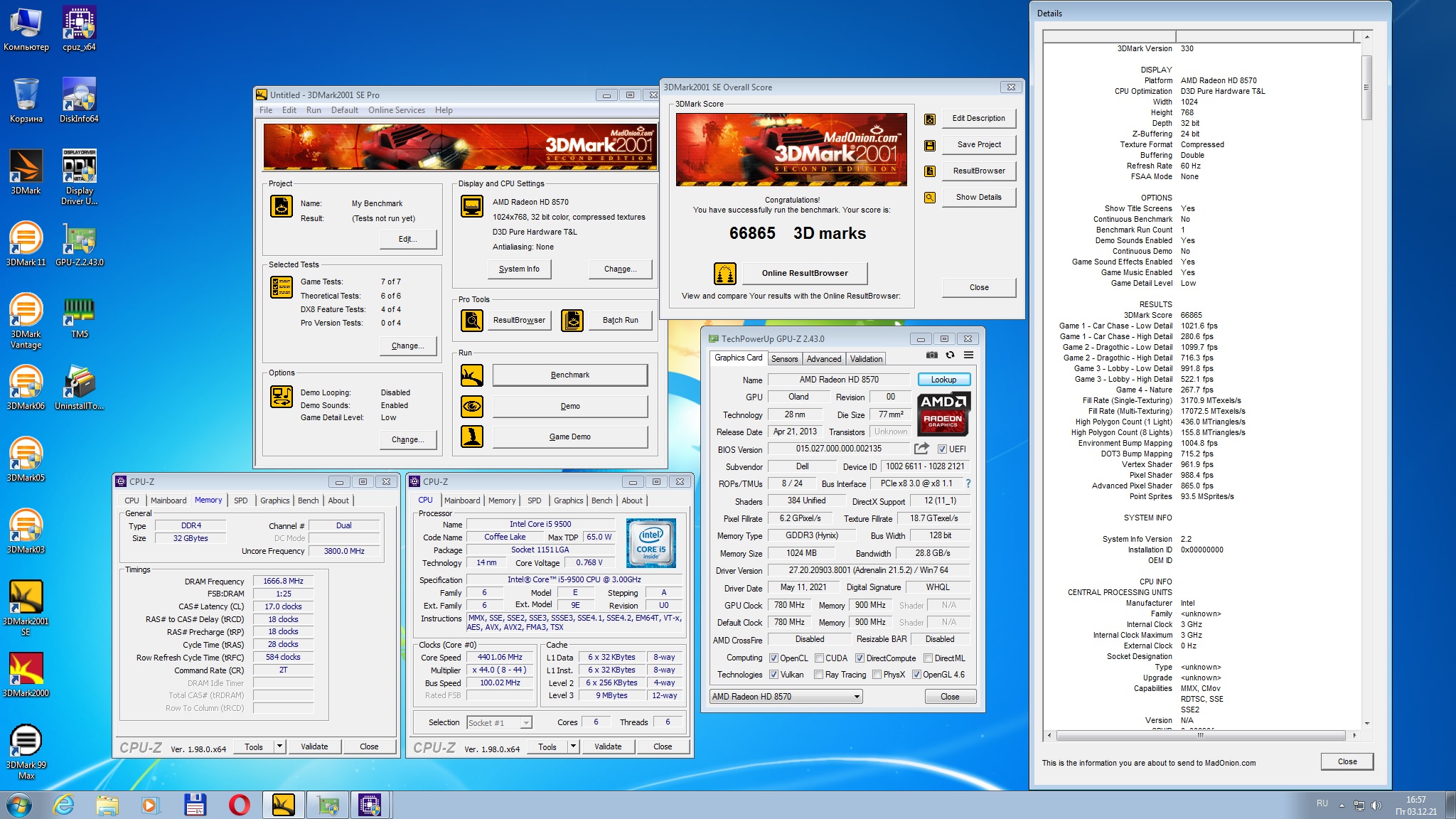This screenshot has height=819, width=1456.
Task: Click the ResultBrowser magnifier icon in Pro Tools
Action: tap(472, 321)
